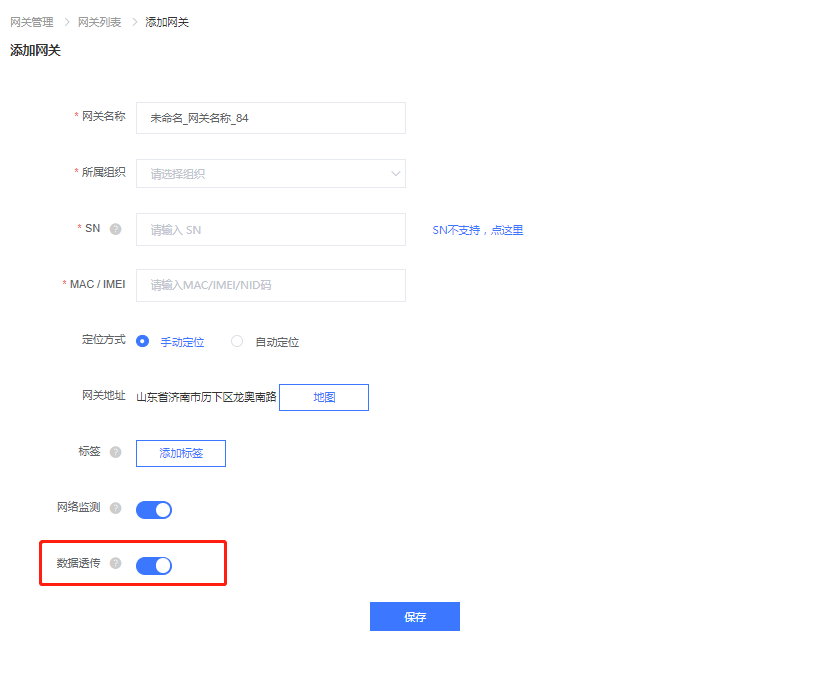837x679 pixels.
Task: Open the SN不支持，点这里 link
Action: tap(478, 230)
